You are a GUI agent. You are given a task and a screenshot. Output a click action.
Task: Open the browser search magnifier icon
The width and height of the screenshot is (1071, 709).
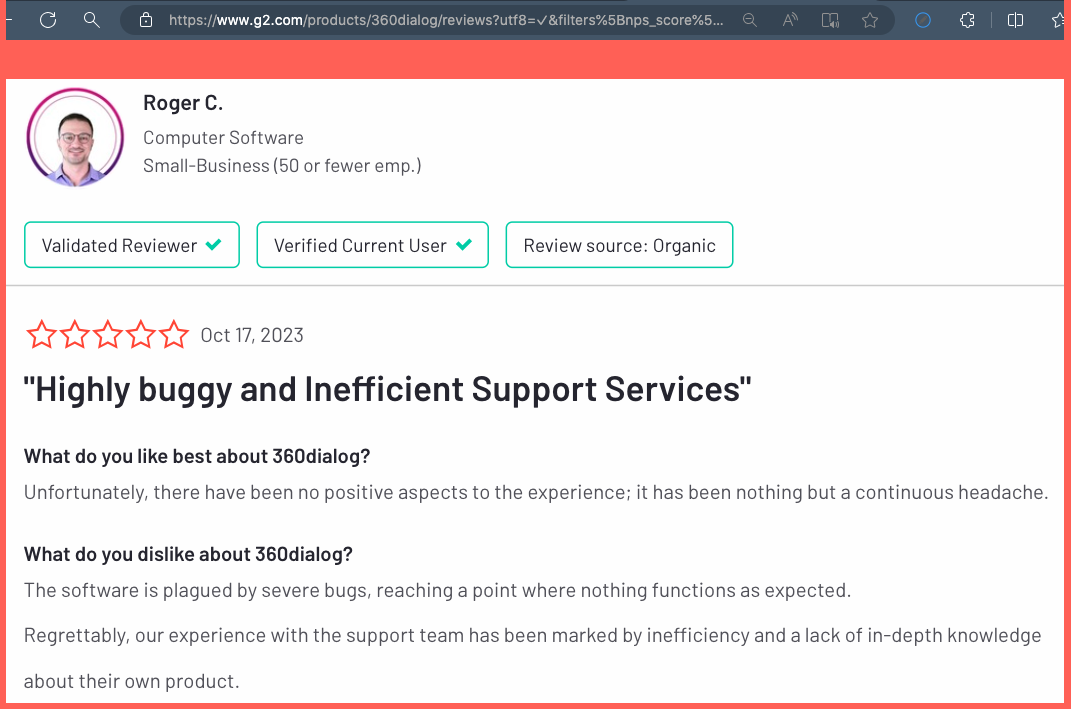(x=92, y=20)
